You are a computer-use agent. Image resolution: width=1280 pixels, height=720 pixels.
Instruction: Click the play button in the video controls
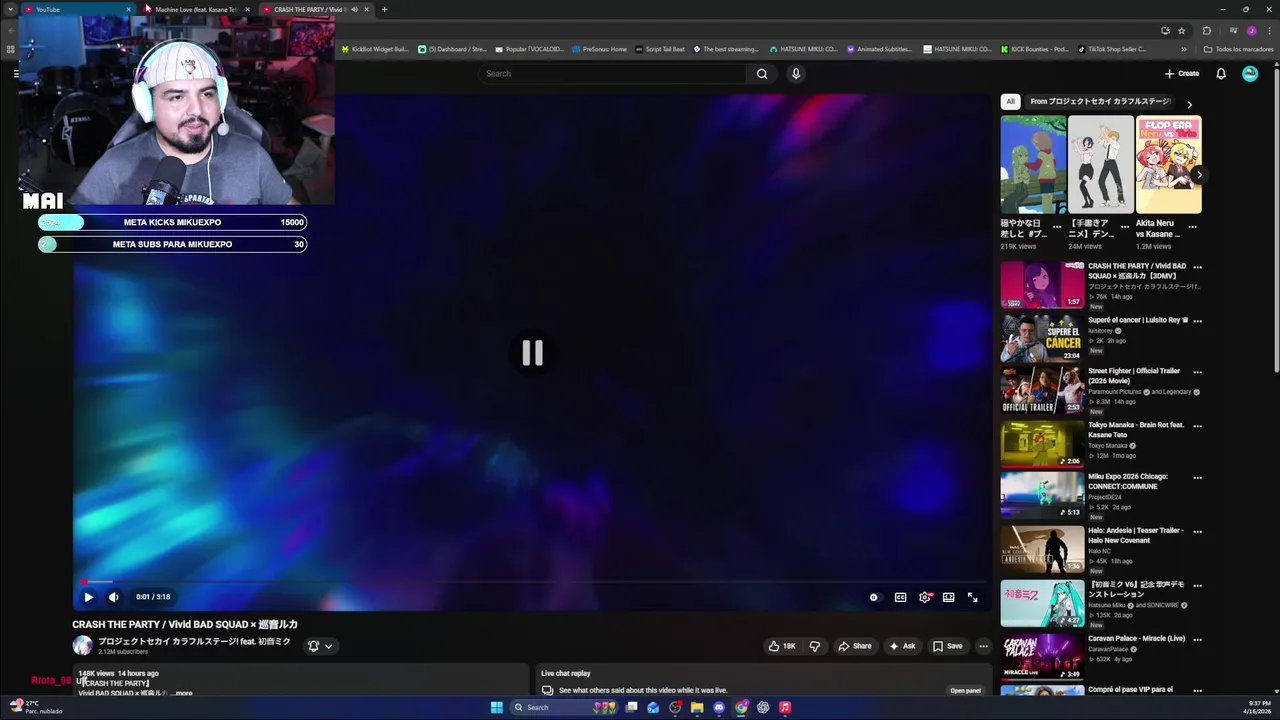pyautogui.click(x=88, y=597)
